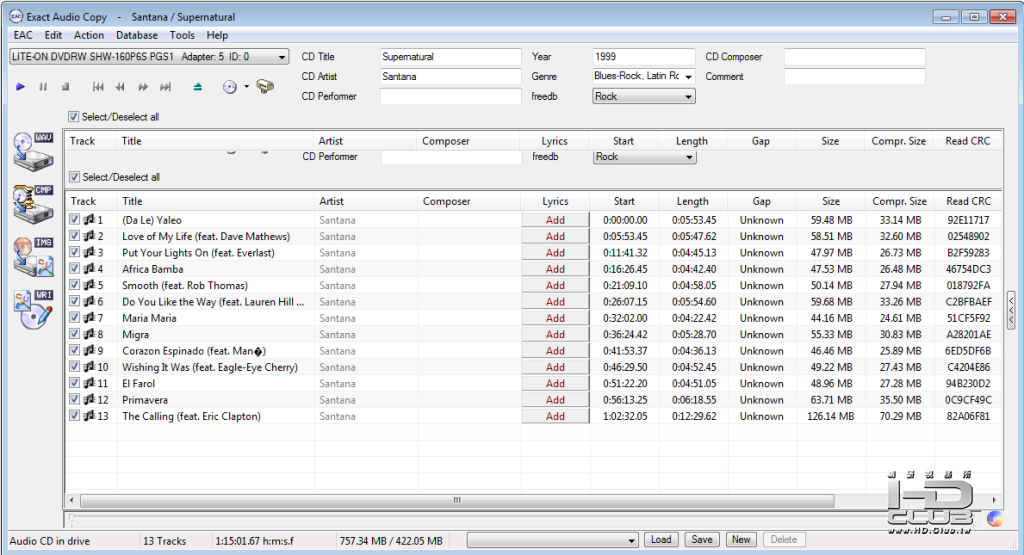Add lyrics for track 3 Put Your Lights On

tap(555, 253)
